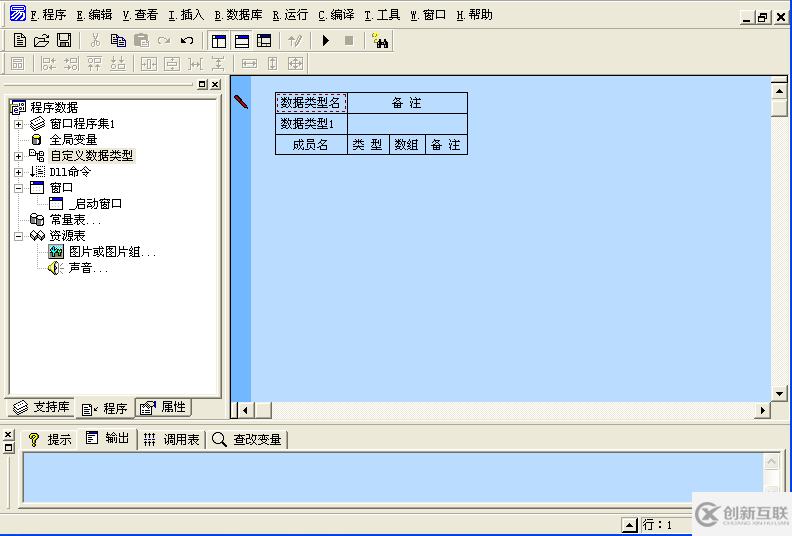Screen dimensions: 792x536
Task: Click the grayed Stop square icon
Action: (x=349, y=40)
